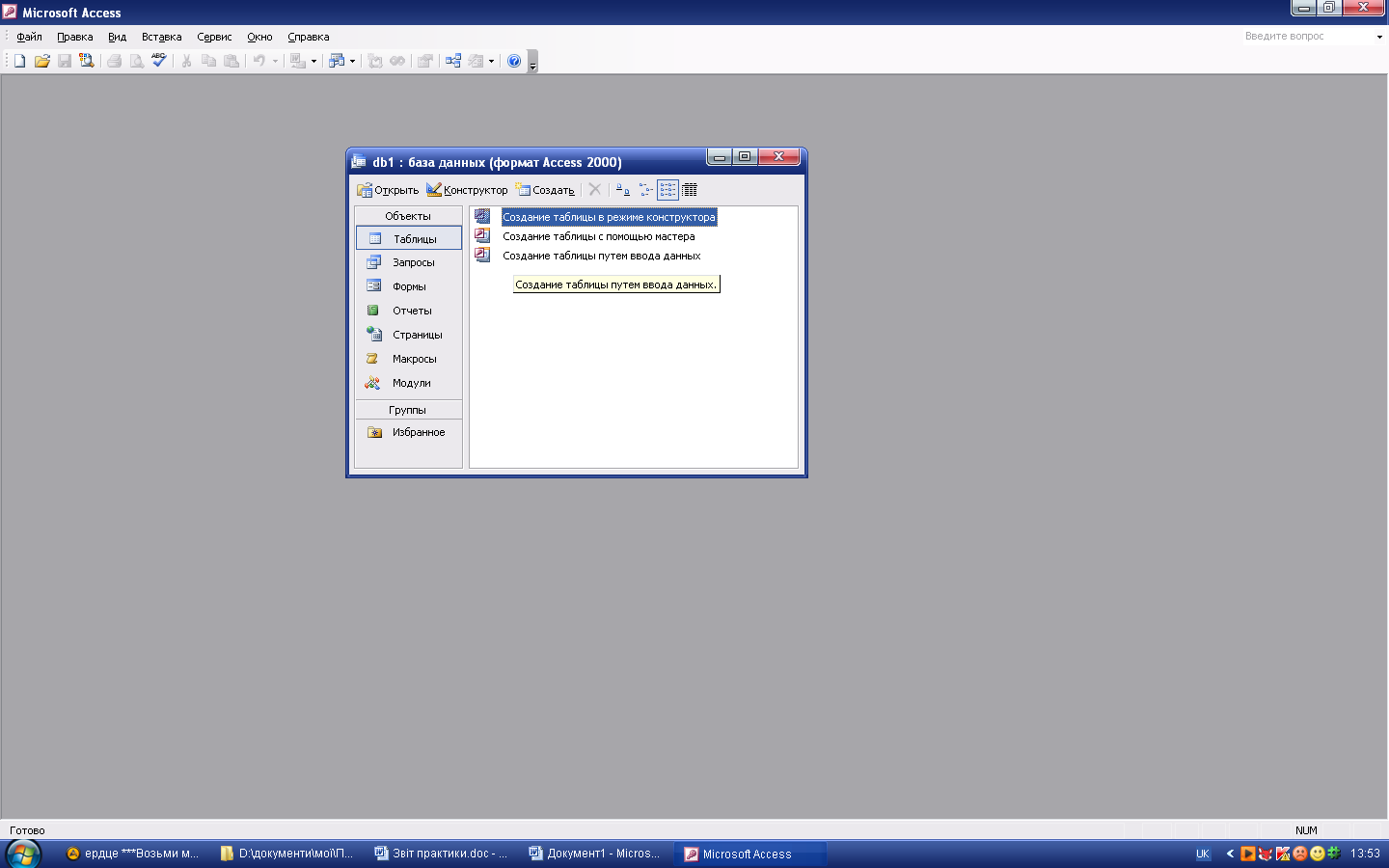
Task: Click the Print toolbar icon
Action: pos(115,61)
